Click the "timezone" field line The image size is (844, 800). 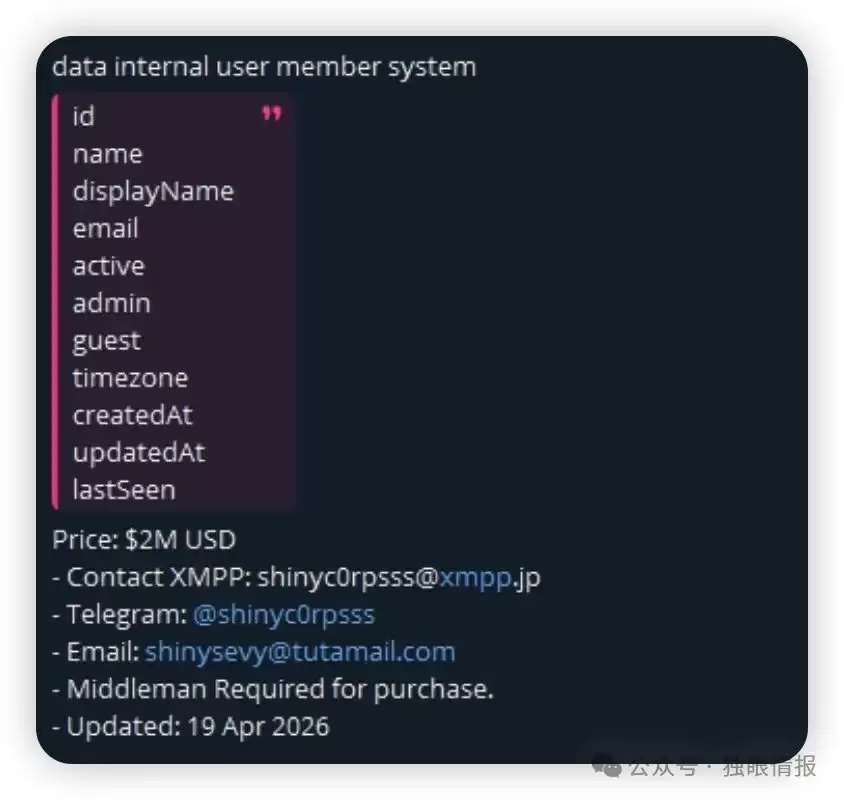130,378
